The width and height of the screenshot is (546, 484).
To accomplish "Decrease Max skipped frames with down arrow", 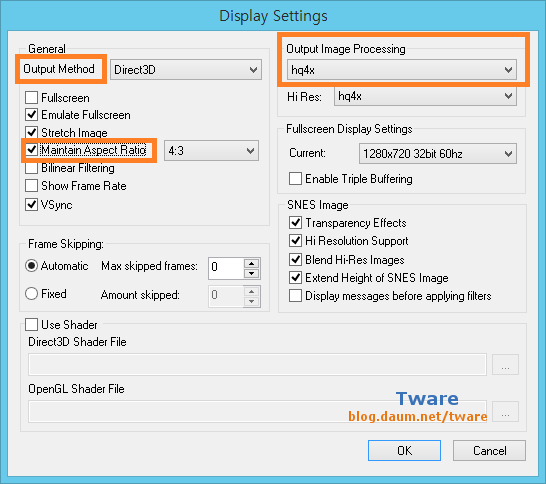I will (x=252, y=273).
